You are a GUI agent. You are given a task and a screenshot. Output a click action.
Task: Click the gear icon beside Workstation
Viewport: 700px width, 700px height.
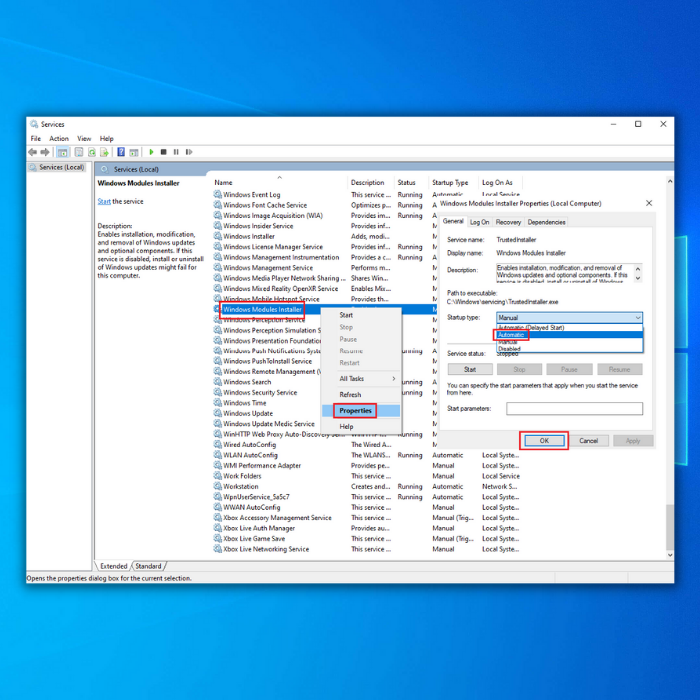[x=217, y=486]
